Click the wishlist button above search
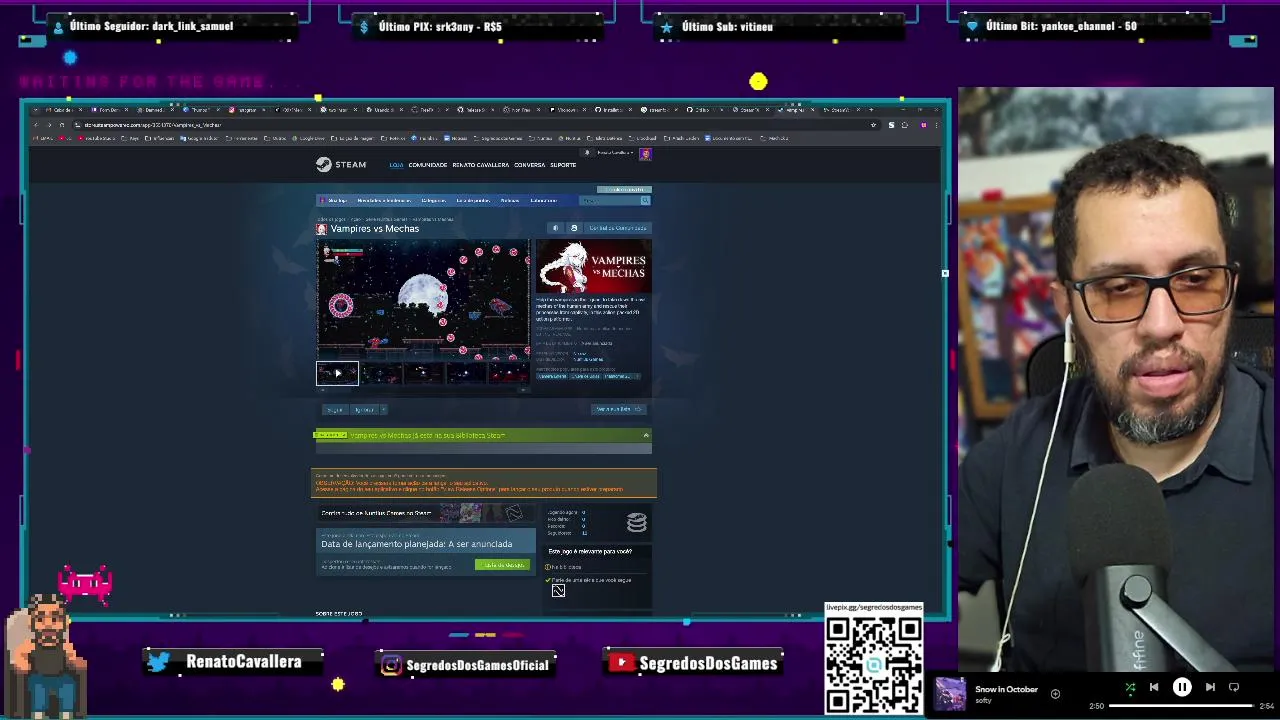The width and height of the screenshot is (1280, 720). pyautogui.click(x=624, y=189)
